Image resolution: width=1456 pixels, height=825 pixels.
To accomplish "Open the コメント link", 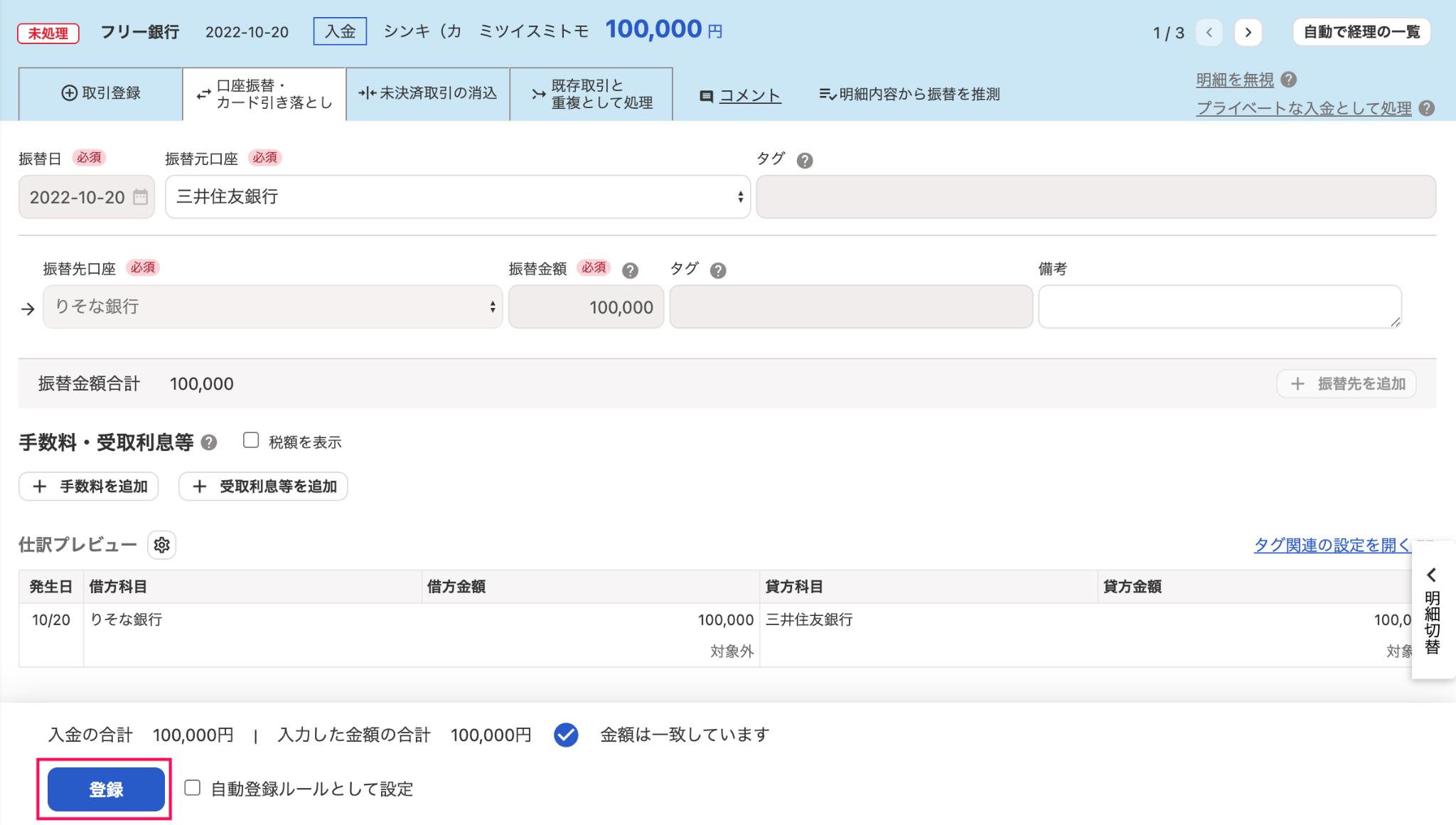I will coord(740,95).
